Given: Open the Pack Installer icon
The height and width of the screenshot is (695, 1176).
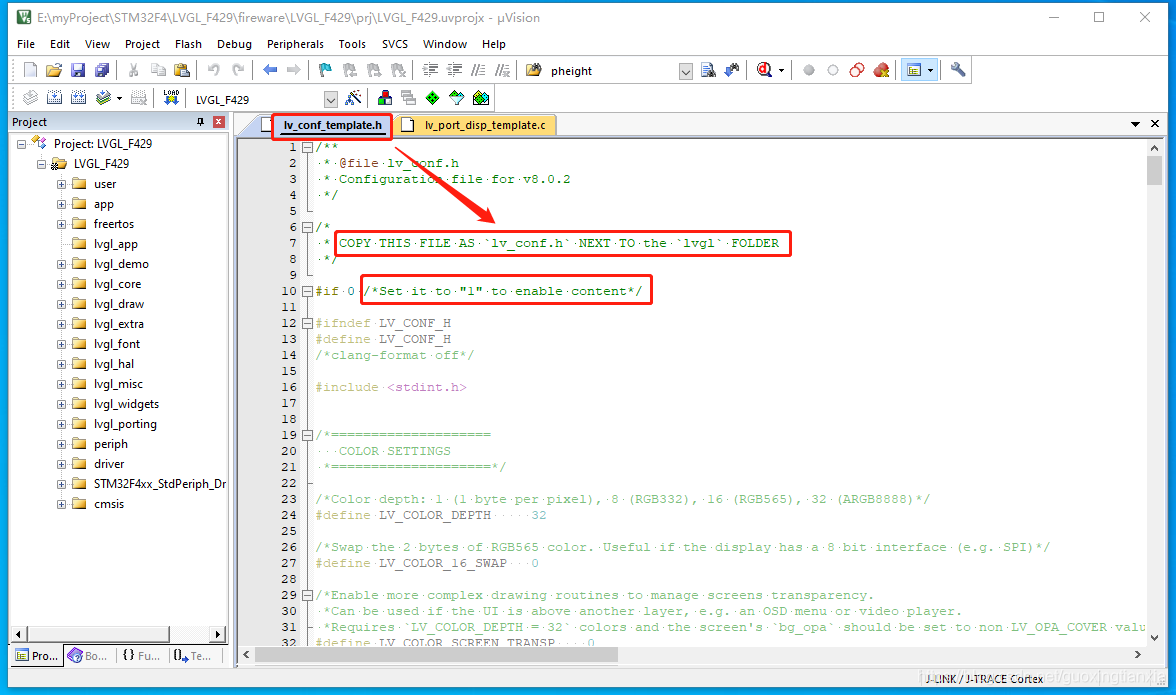Looking at the screenshot, I should pyautogui.click(x=482, y=97).
